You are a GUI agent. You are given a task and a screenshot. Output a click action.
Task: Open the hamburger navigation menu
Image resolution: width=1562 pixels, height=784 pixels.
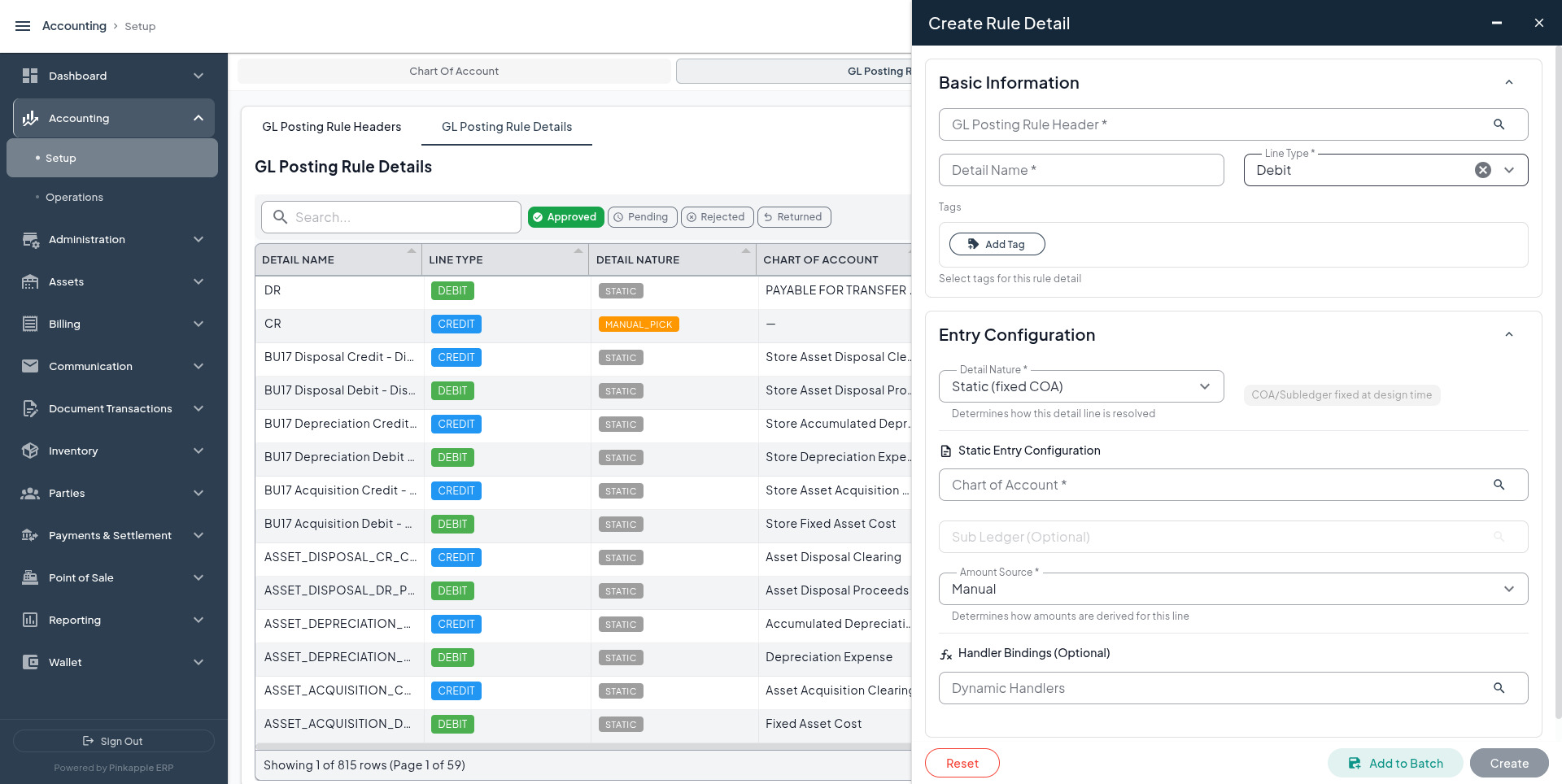pyautogui.click(x=23, y=26)
